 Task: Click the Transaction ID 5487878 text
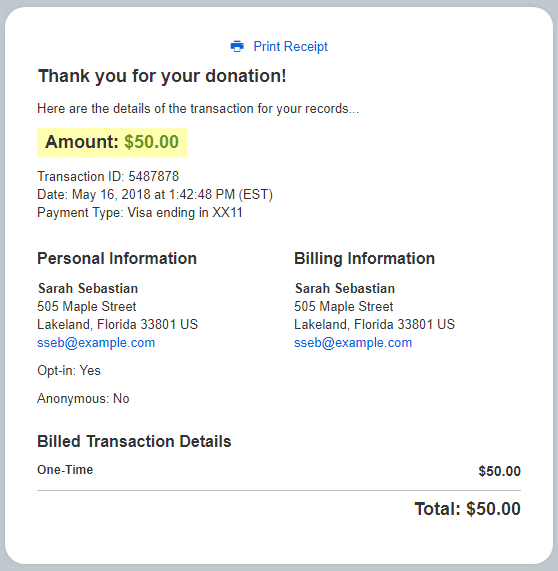(108, 176)
